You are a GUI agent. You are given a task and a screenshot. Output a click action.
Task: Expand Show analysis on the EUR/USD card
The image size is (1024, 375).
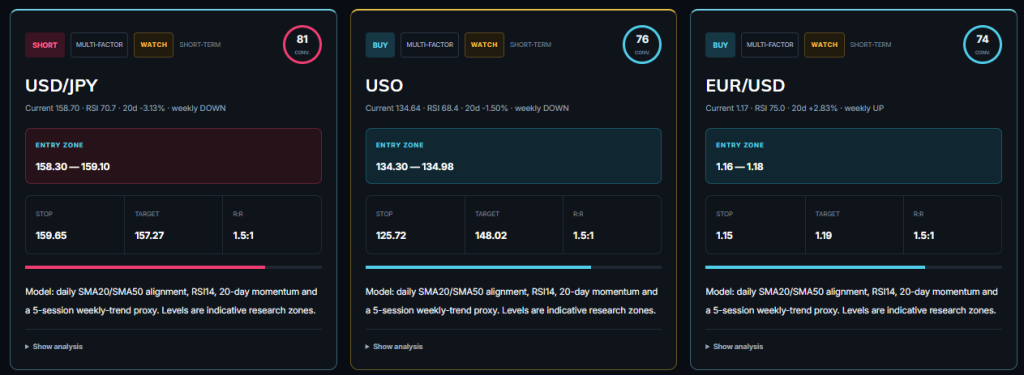735,346
